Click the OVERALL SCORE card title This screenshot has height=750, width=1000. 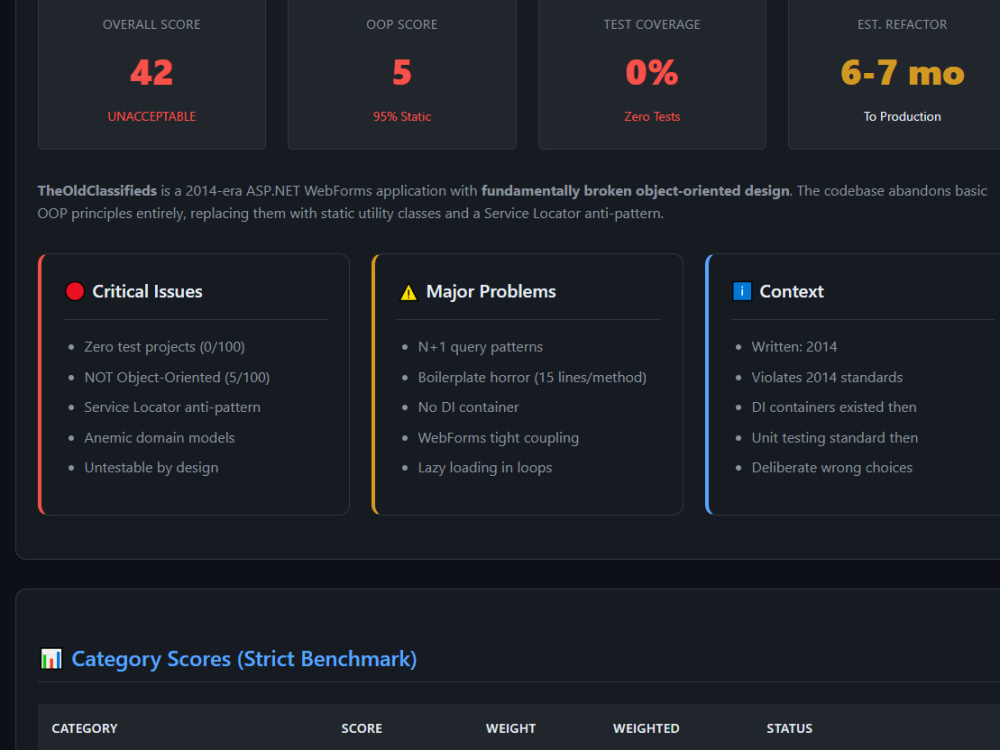pos(152,24)
